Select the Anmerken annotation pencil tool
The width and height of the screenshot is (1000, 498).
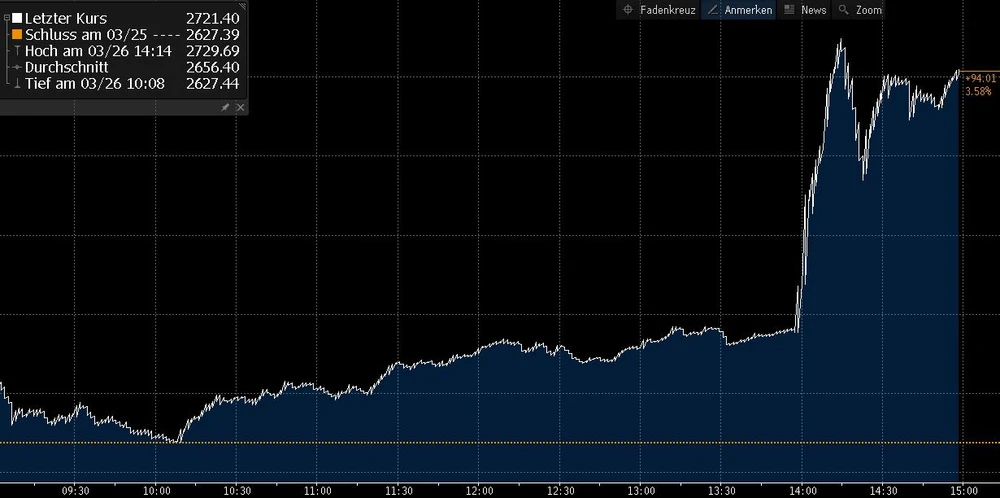[x=738, y=9]
